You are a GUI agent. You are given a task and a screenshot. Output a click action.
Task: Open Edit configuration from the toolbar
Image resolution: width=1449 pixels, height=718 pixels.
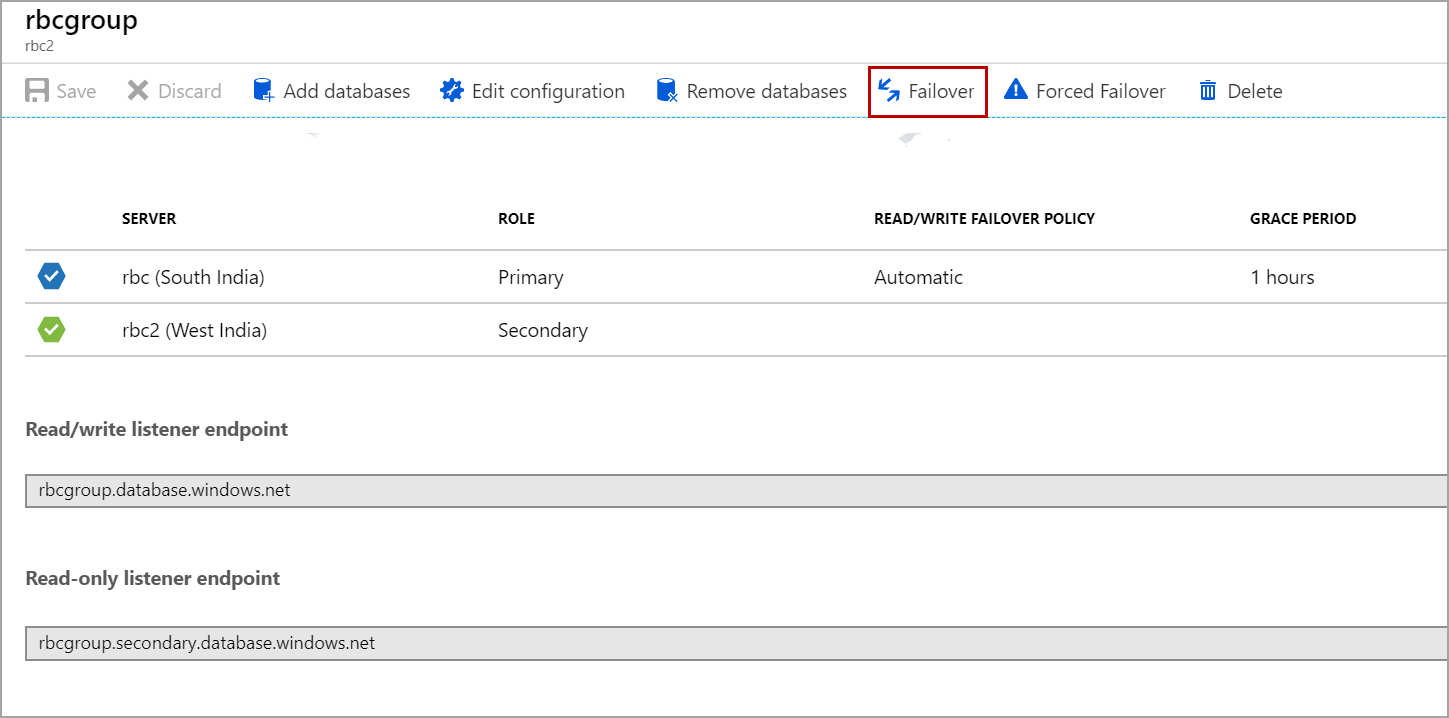point(547,91)
